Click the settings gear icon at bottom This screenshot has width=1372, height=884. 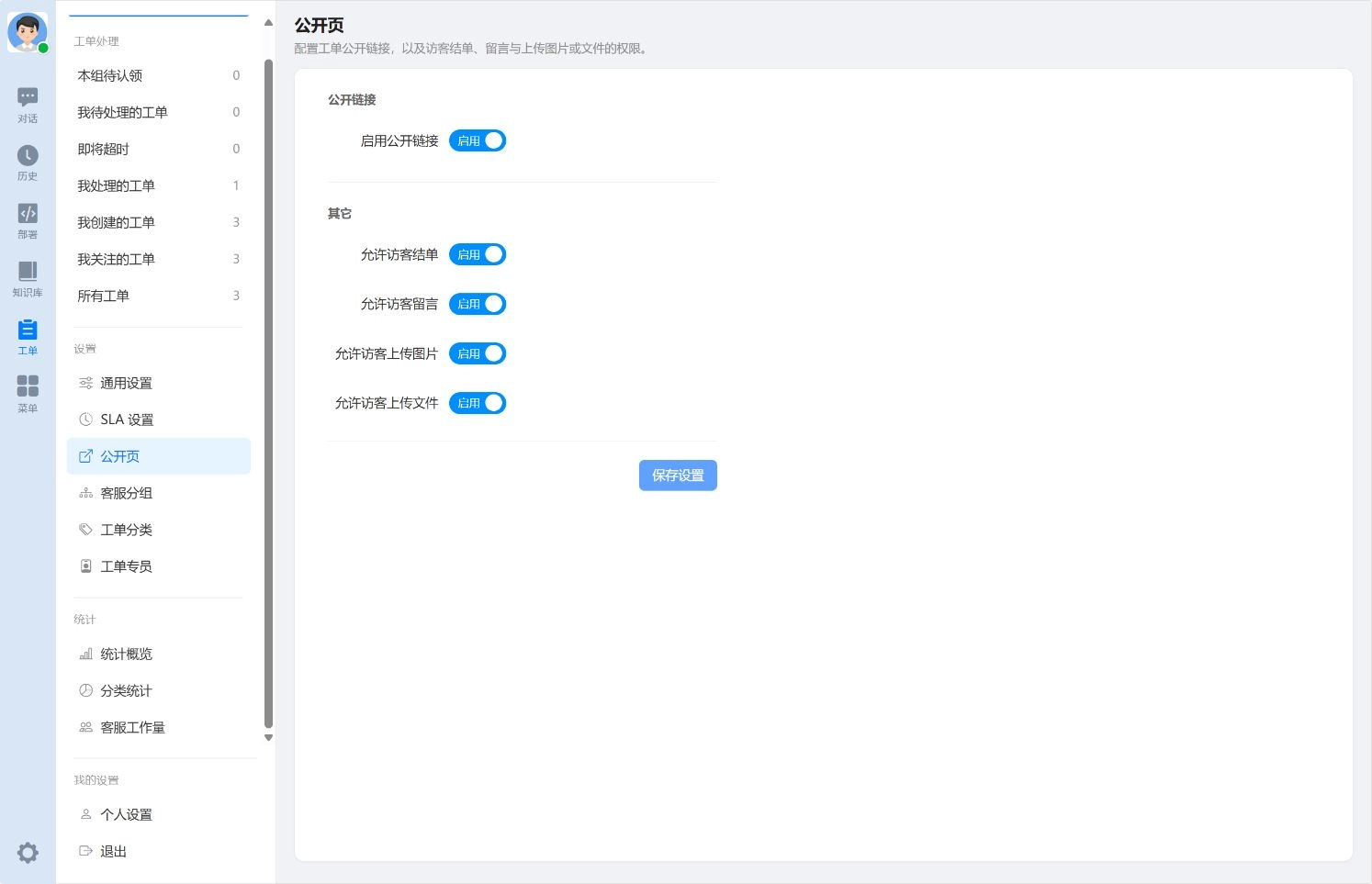(28, 853)
